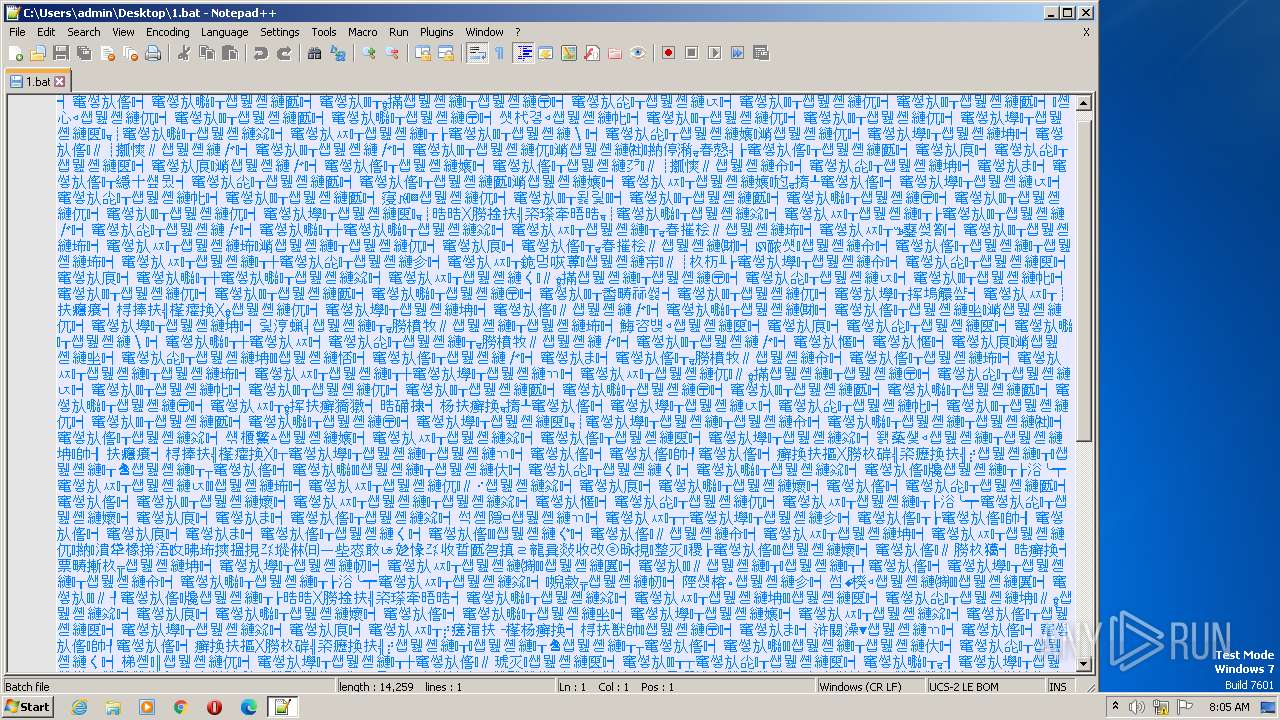Click the Undo arrow icon
Screen dimensions: 1280x720
click(x=260, y=53)
